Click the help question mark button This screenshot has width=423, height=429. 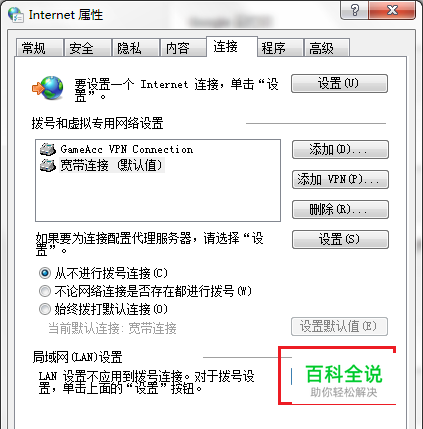pyautogui.click(x=355, y=10)
